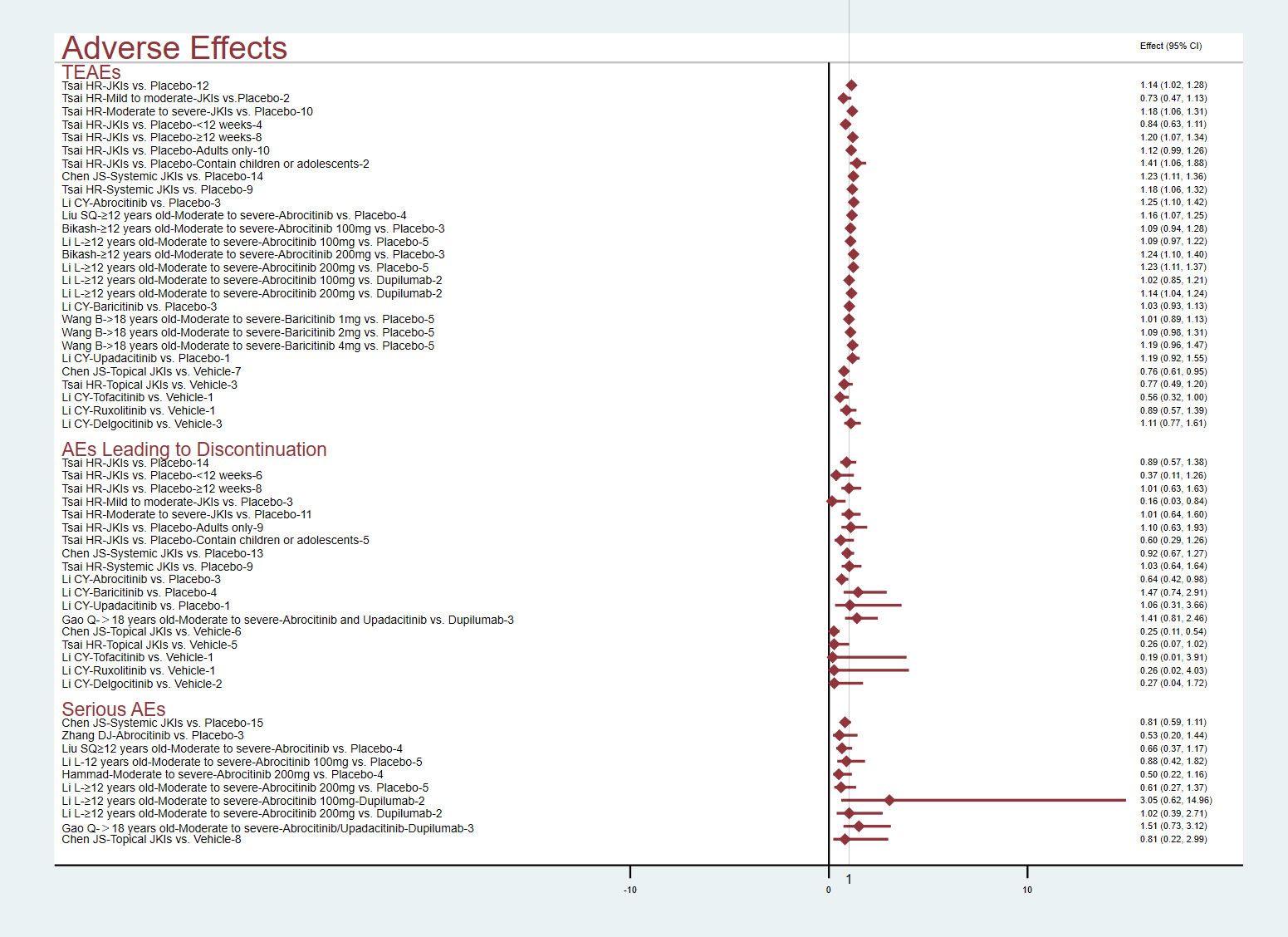Click 'Chen JS-Topical JKIs vs. Vehicle-8' row
The height and width of the screenshot is (937, 1288).
coord(151,839)
